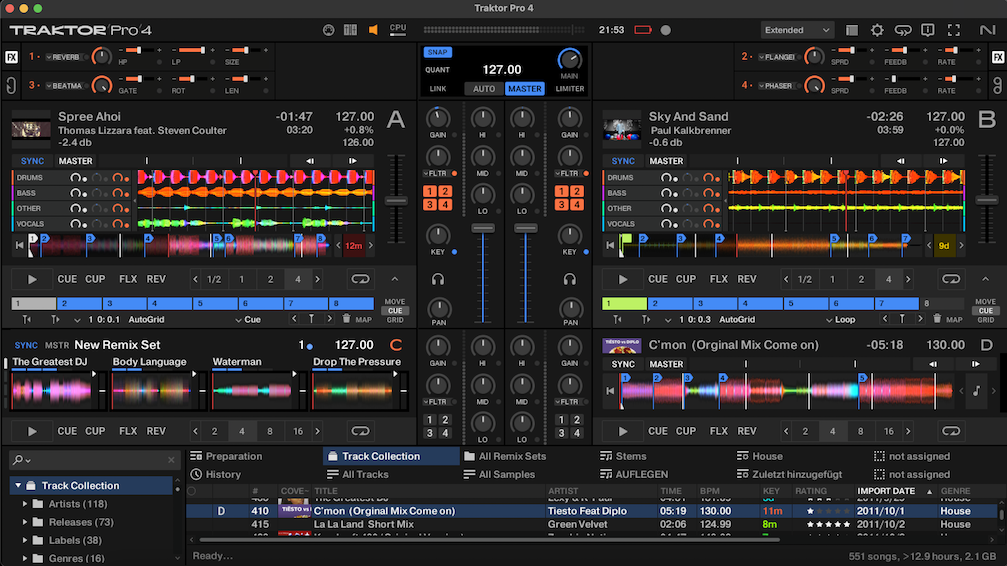Adjust the Deck B channel volume fader

coord(525,229)
